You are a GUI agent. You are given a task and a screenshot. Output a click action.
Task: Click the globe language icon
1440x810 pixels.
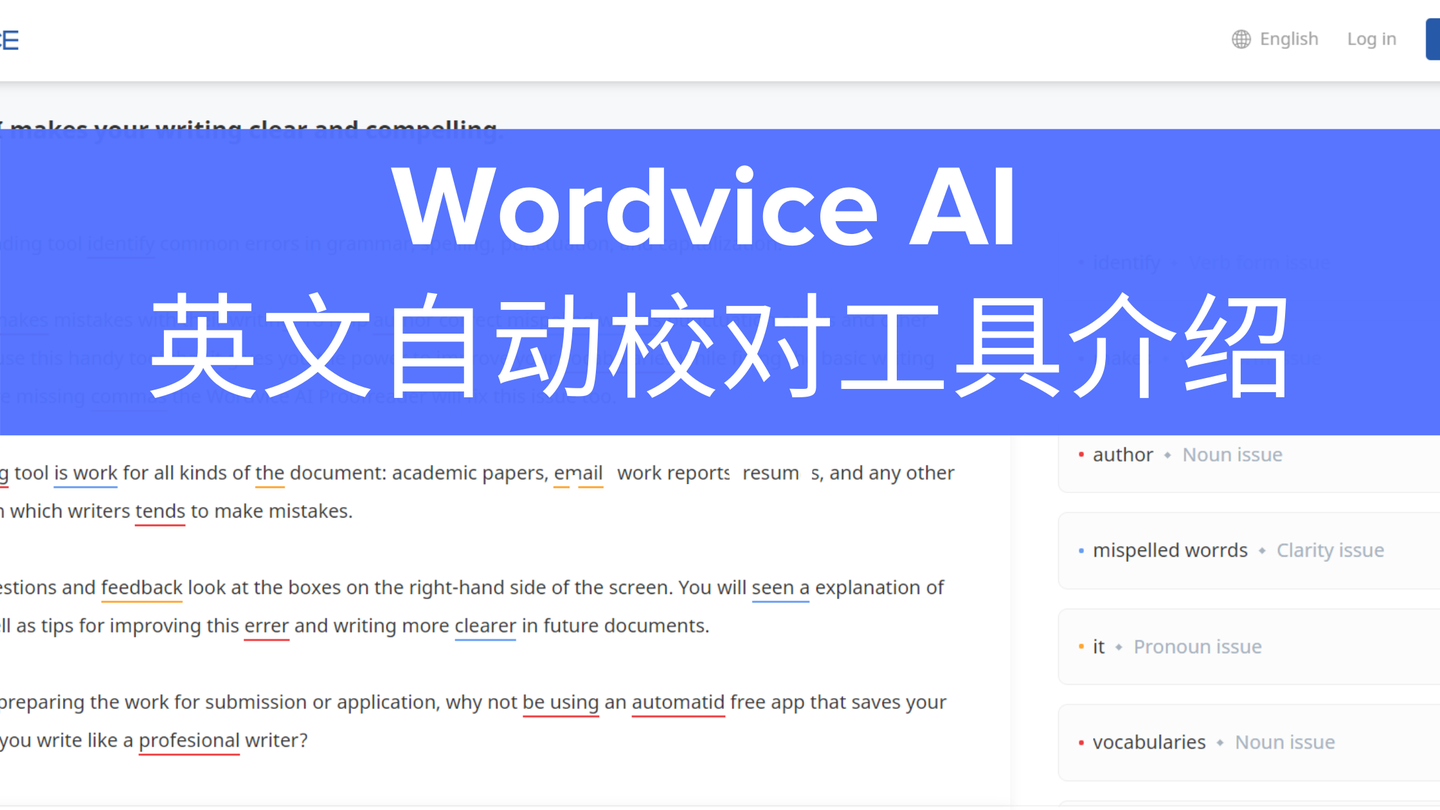[1241, 39]
